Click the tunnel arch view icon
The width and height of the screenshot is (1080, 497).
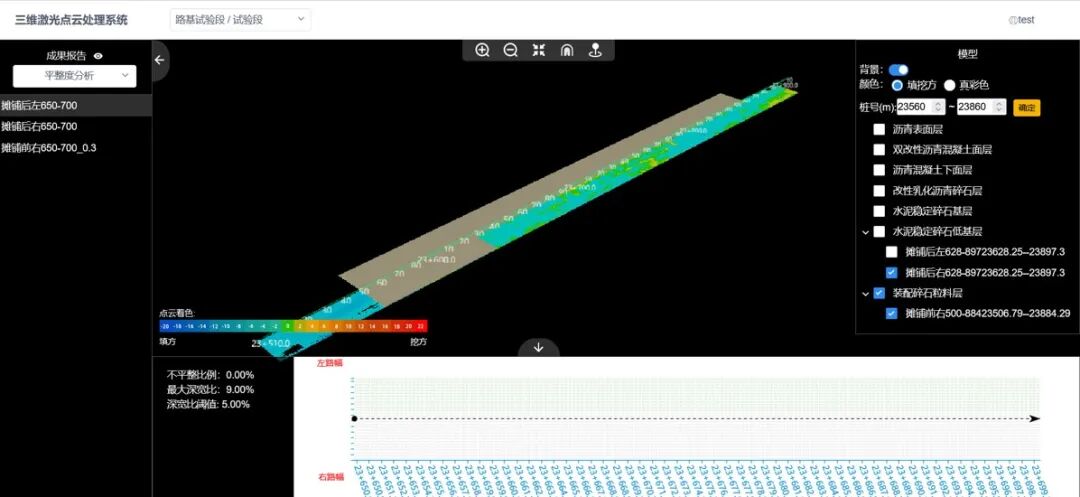(x=567, y=50)
